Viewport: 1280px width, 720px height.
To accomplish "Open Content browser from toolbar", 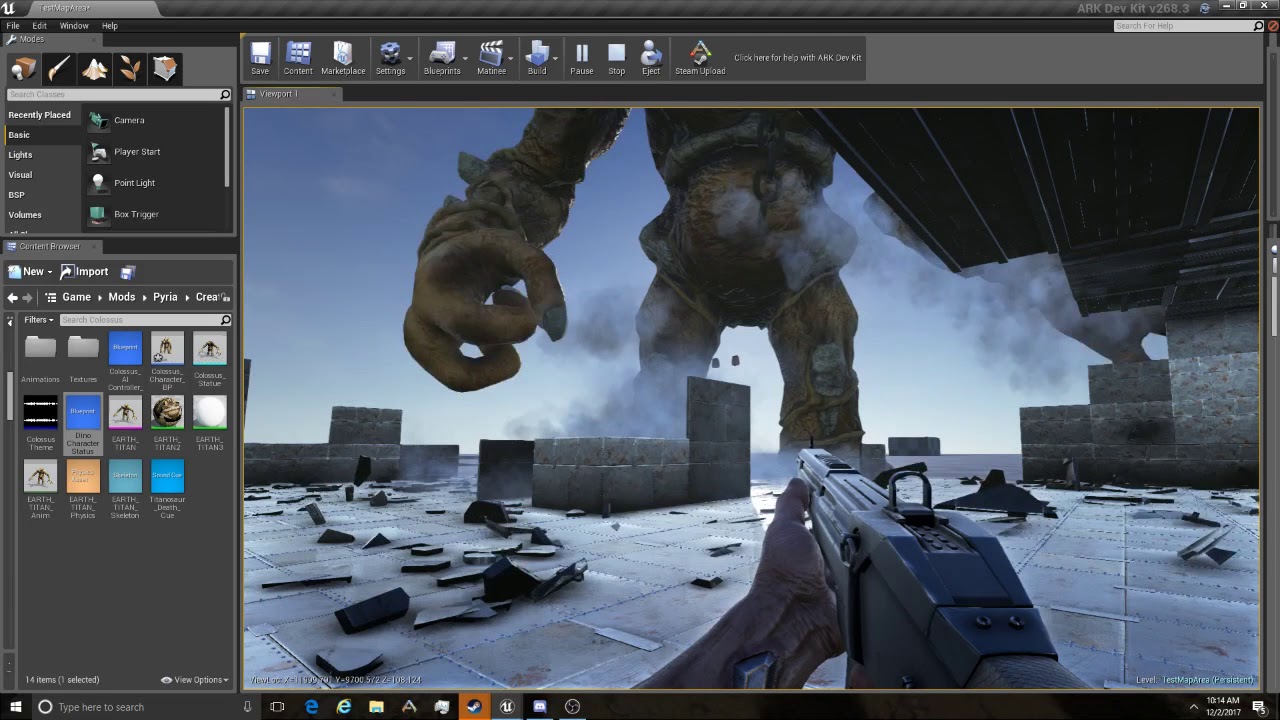I will click(298, 58).
